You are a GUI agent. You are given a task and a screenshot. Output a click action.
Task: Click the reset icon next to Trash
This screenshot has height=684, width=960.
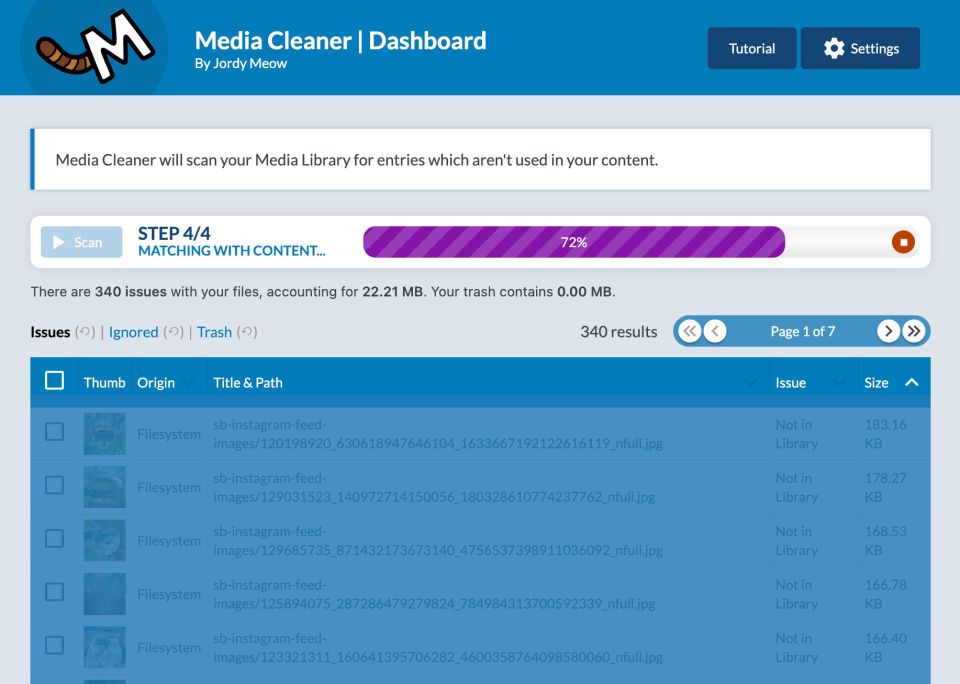pyautogui.click(x=247, y=332)
